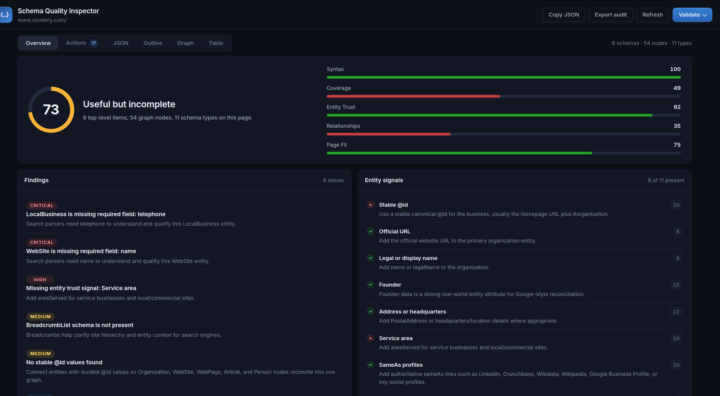Click the green check icon beside SameAs profiles
The image size is (720, 396).
click(x=370, y=365)
